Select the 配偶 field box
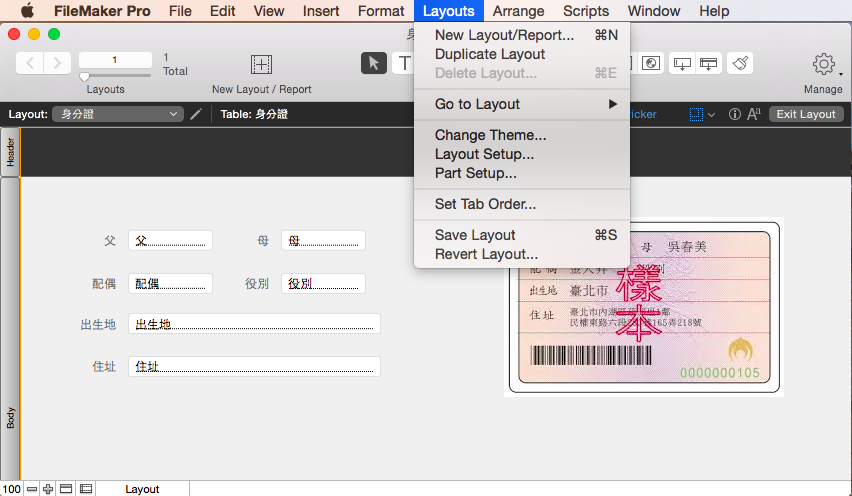 (x=170, y=284)
